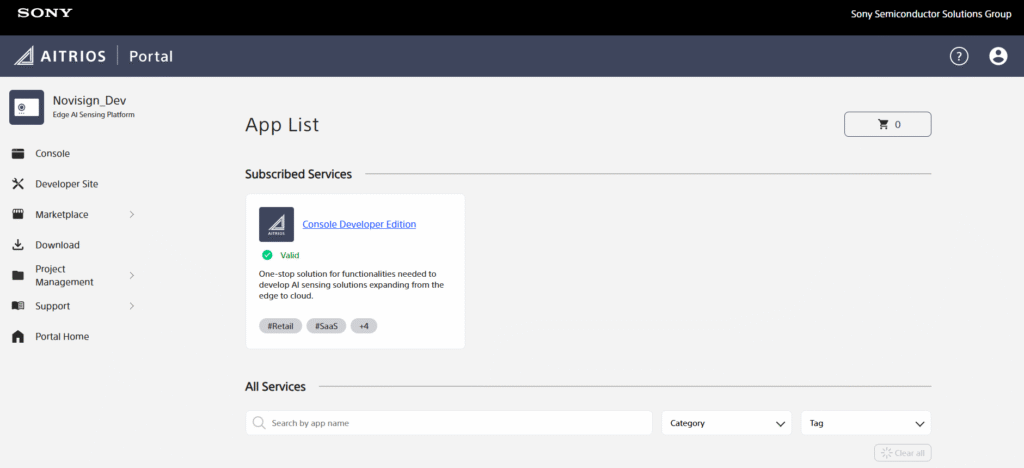Click the +4 more tags chip
This screenshot has height=468, width=1024.
coord(364,326)
